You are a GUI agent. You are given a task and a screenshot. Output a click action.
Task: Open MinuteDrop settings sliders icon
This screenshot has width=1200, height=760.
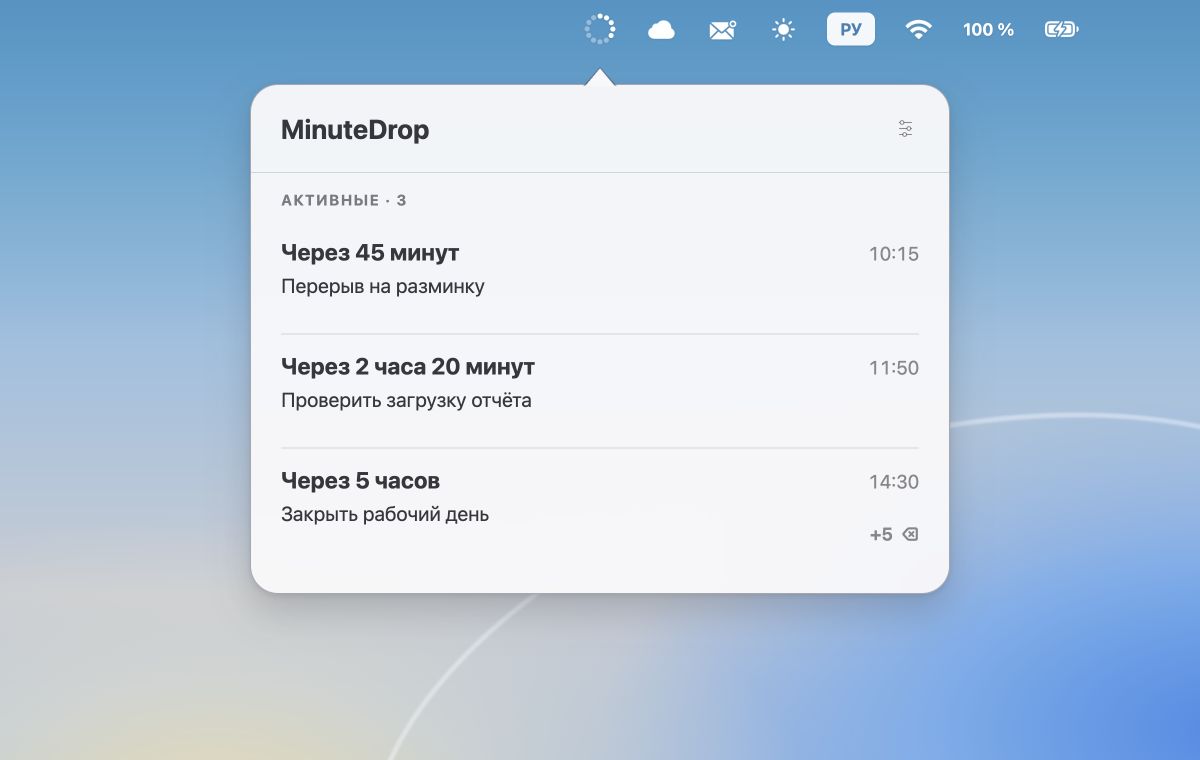[906, 129]
